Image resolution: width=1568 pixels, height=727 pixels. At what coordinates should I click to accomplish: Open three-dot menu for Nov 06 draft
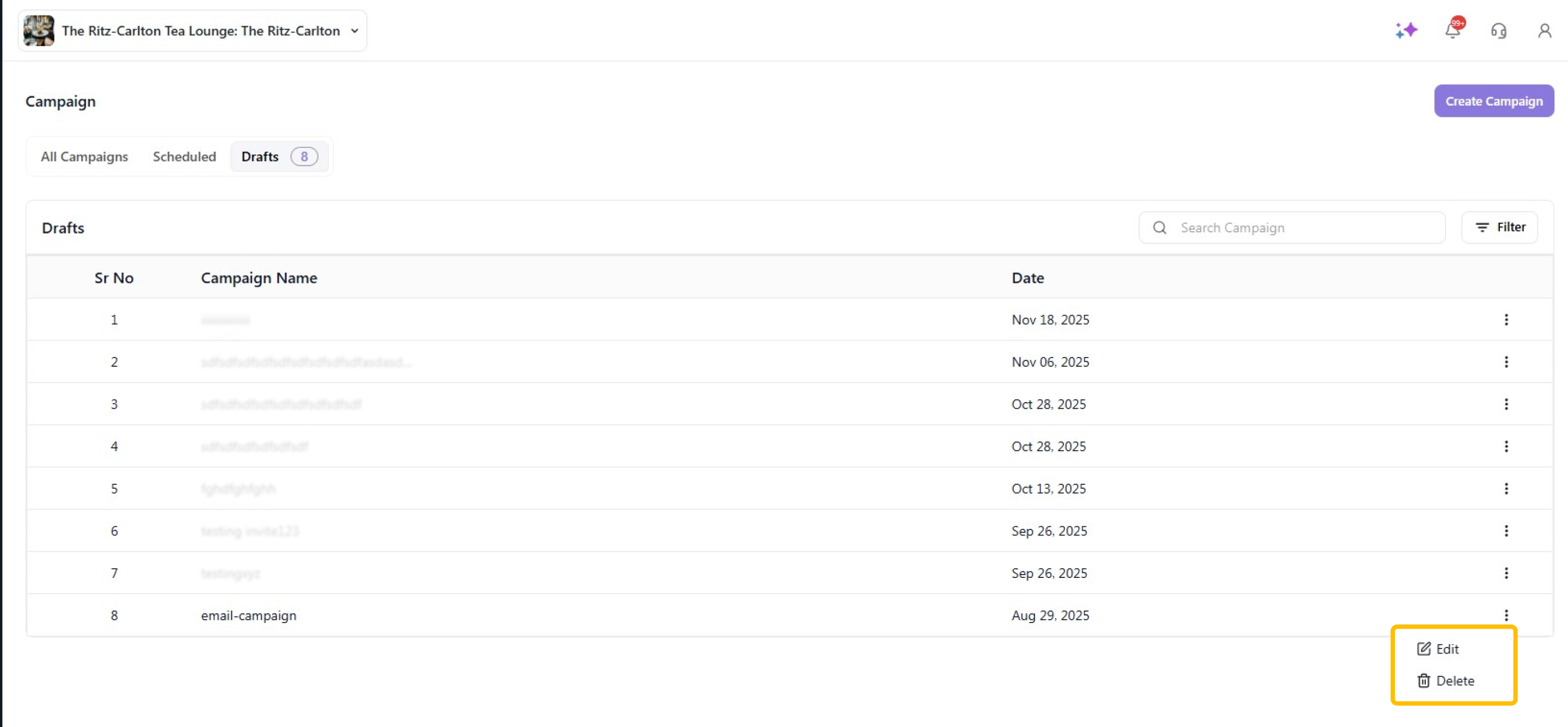pyautogui.click(x=1506, y=362)
